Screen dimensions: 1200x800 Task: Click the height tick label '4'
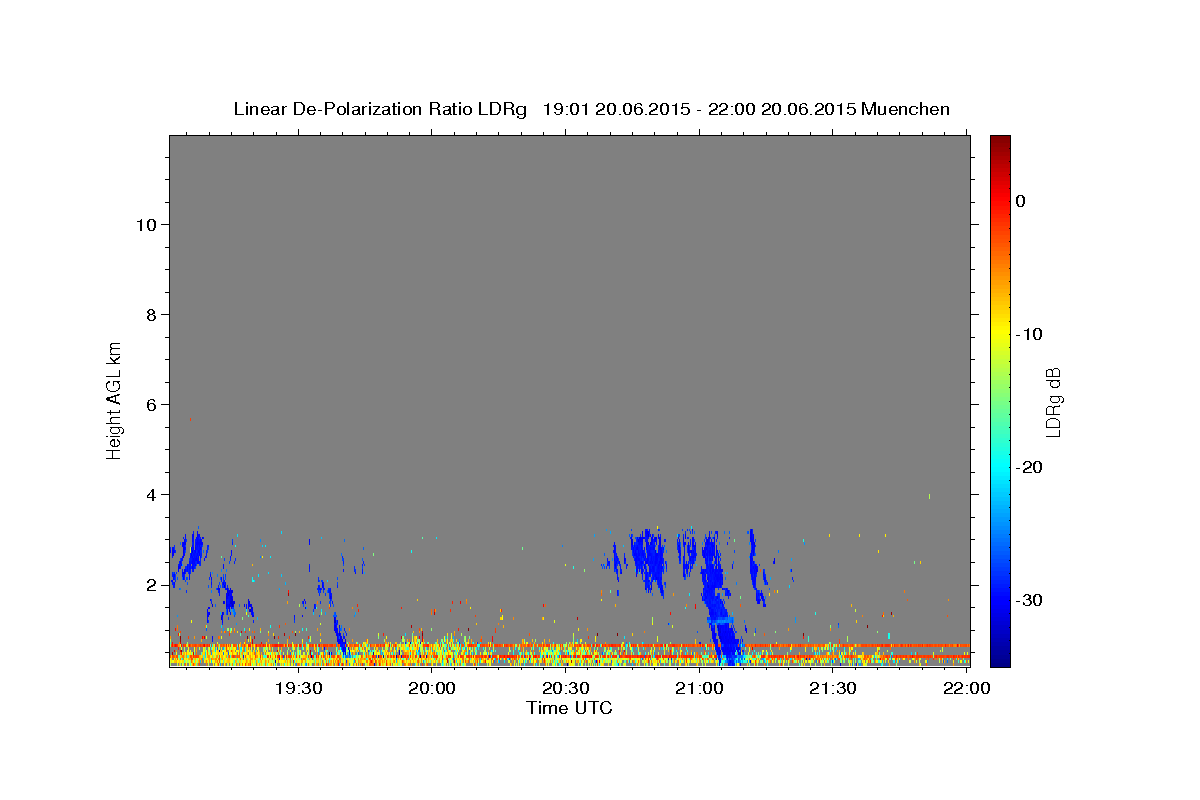pyautogui.click(x=150, y=495)
